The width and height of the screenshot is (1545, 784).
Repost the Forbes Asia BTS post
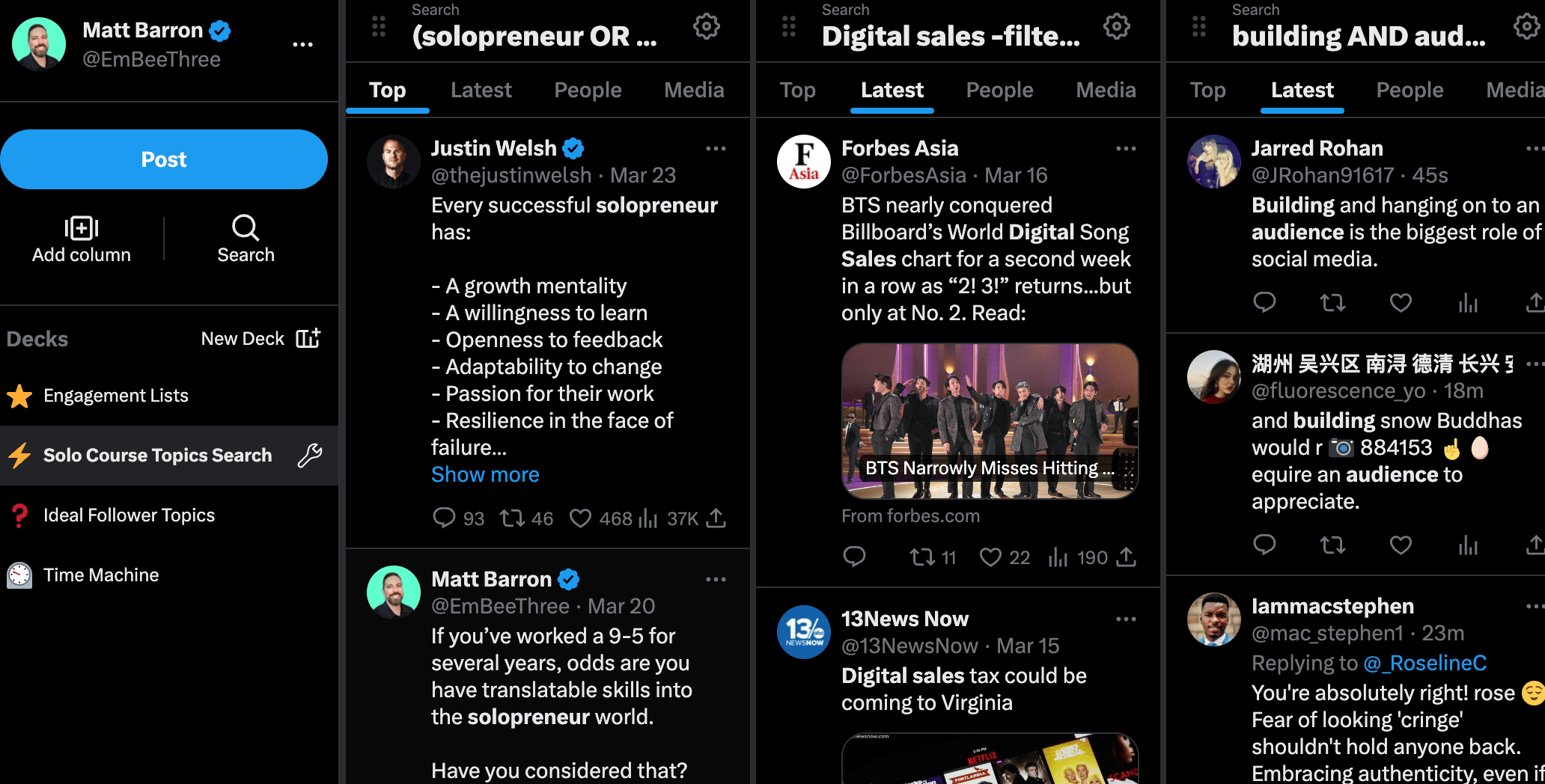point(921,557)
